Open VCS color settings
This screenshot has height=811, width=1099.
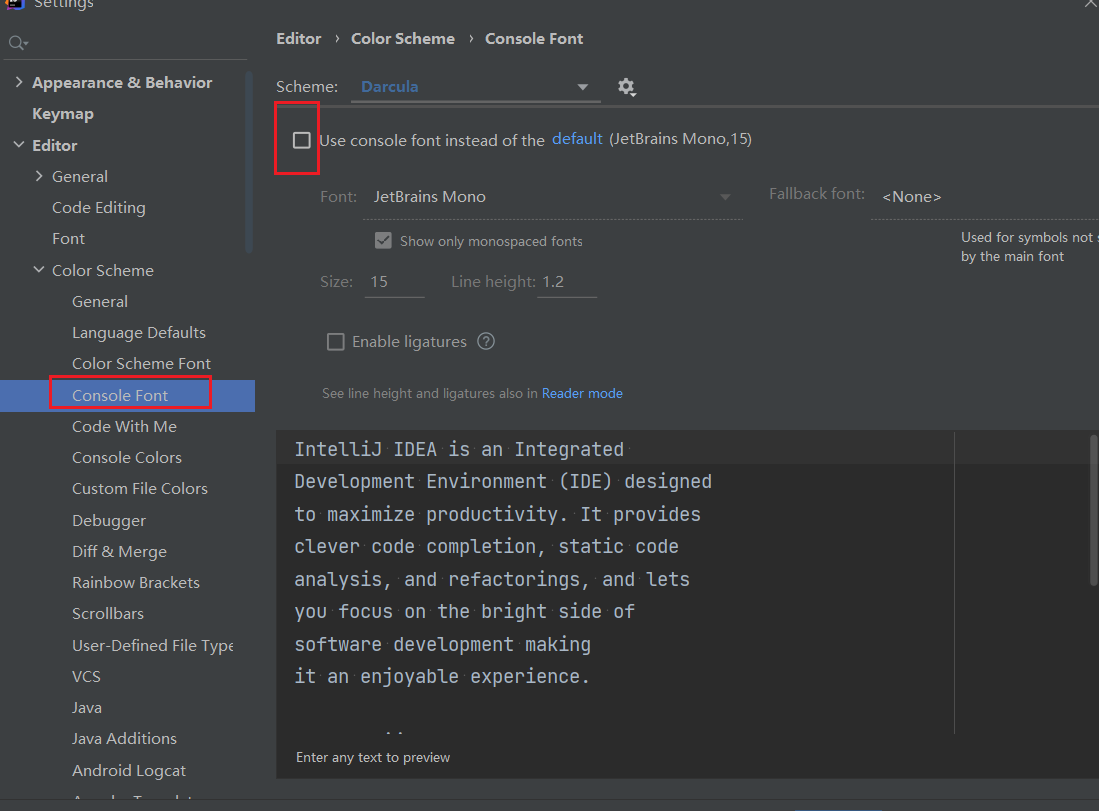point(86,676)
